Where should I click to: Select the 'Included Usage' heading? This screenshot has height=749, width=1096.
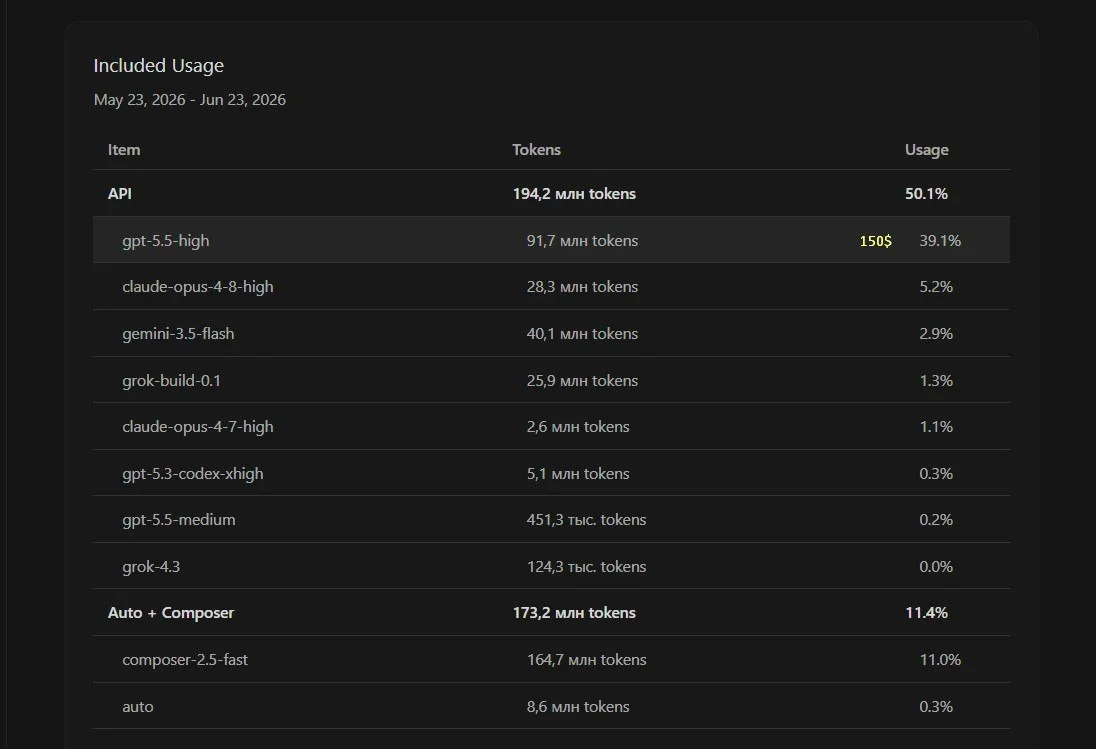coord(159,66)
